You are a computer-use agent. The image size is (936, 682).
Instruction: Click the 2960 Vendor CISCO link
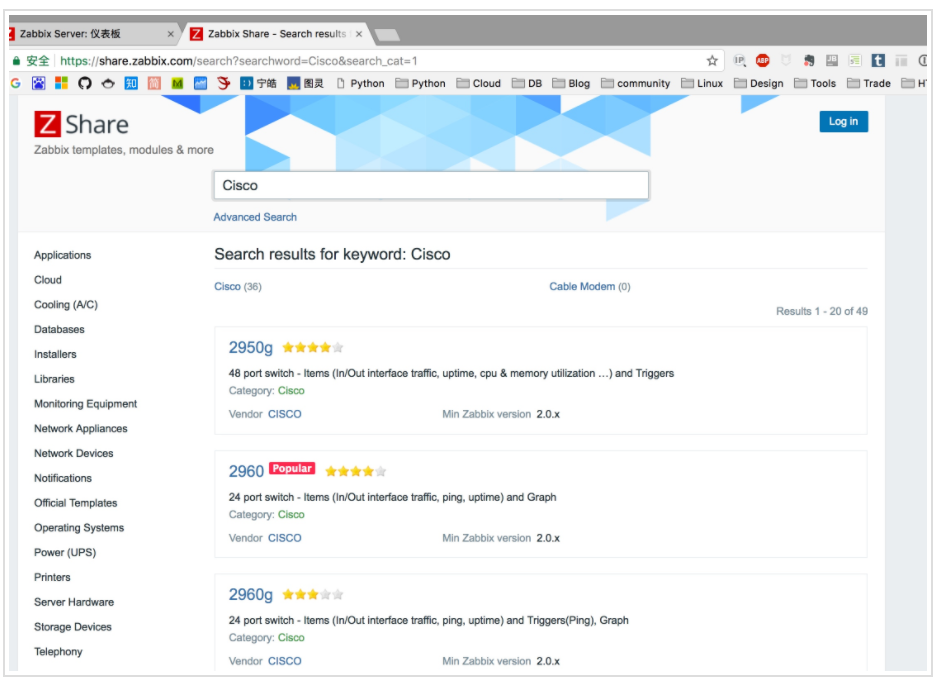tap(285, 538)
